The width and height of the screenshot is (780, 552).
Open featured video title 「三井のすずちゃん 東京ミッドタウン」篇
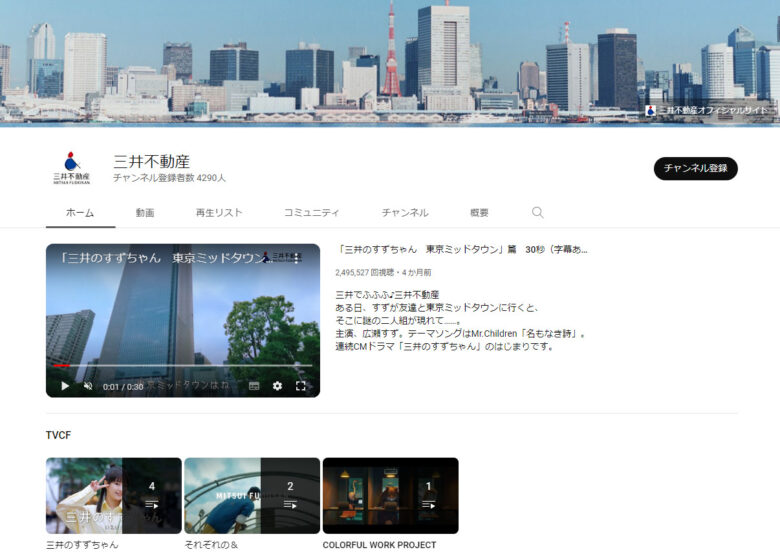[x=462, y=250]
